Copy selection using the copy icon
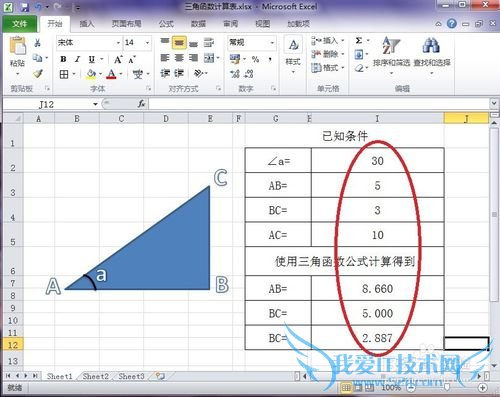The image size is (500, 397). tap(38, 58)
